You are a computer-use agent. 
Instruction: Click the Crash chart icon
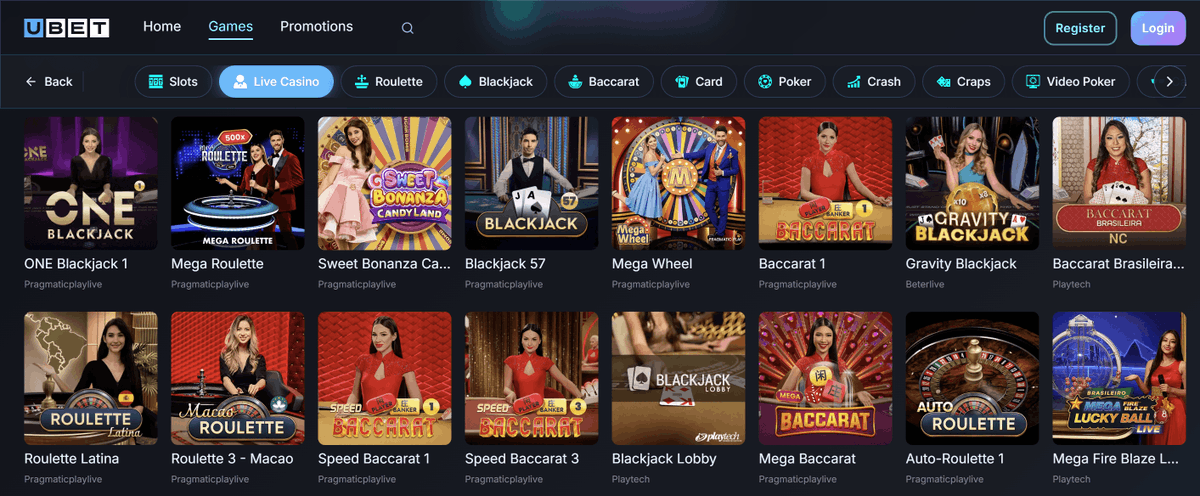click(854, 82)
